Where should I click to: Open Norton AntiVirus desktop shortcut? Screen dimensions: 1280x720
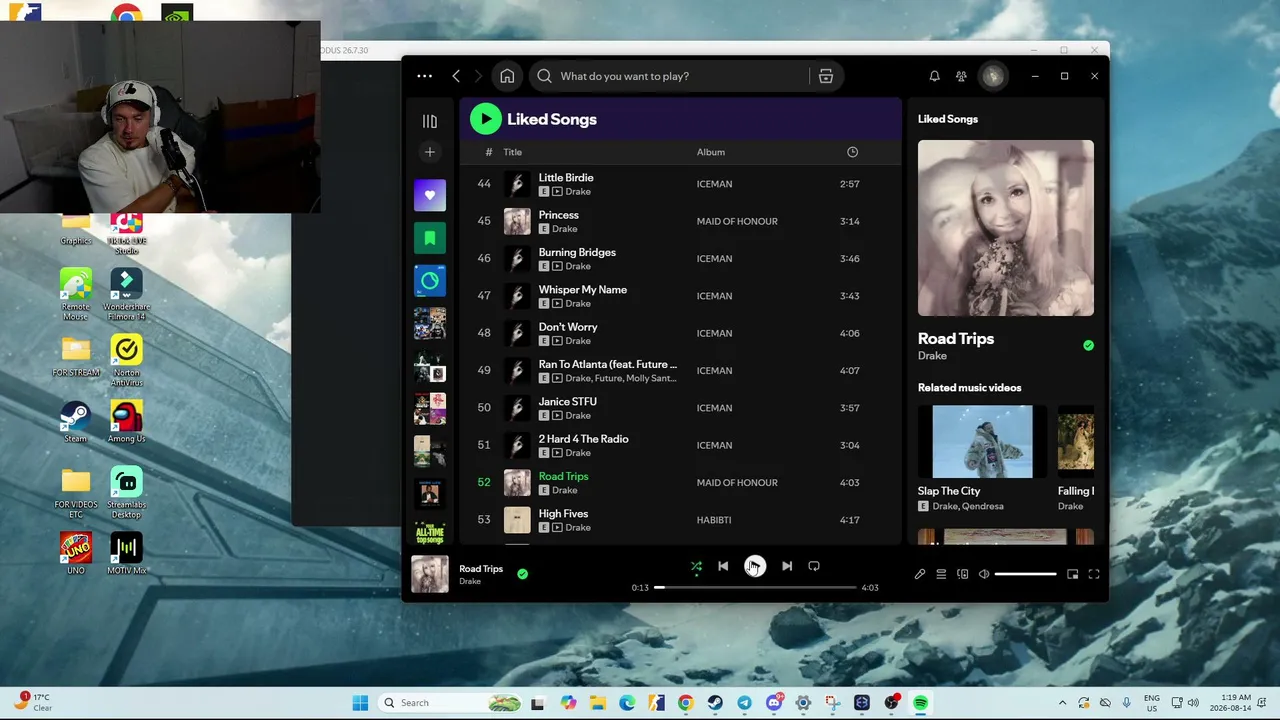click(127, 361)
